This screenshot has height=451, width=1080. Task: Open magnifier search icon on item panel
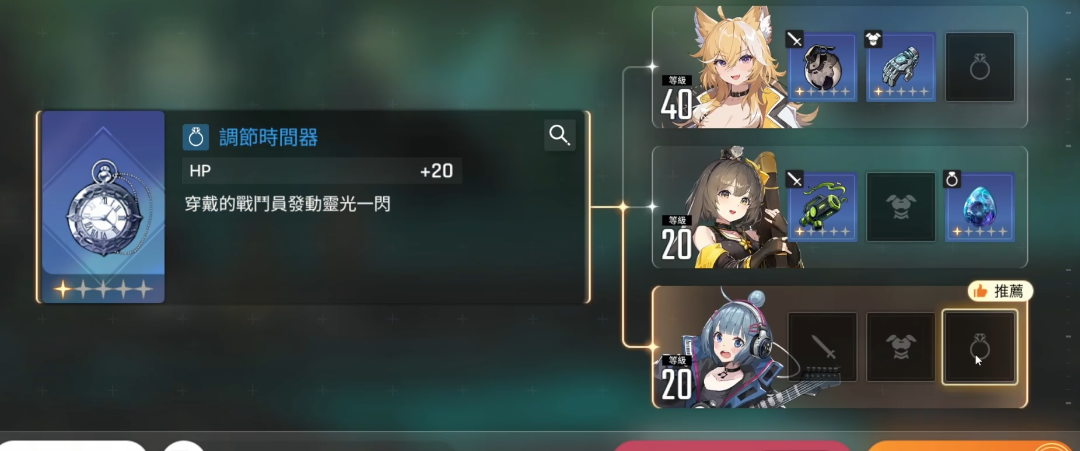pyautogui.click(x=560, y=136)
